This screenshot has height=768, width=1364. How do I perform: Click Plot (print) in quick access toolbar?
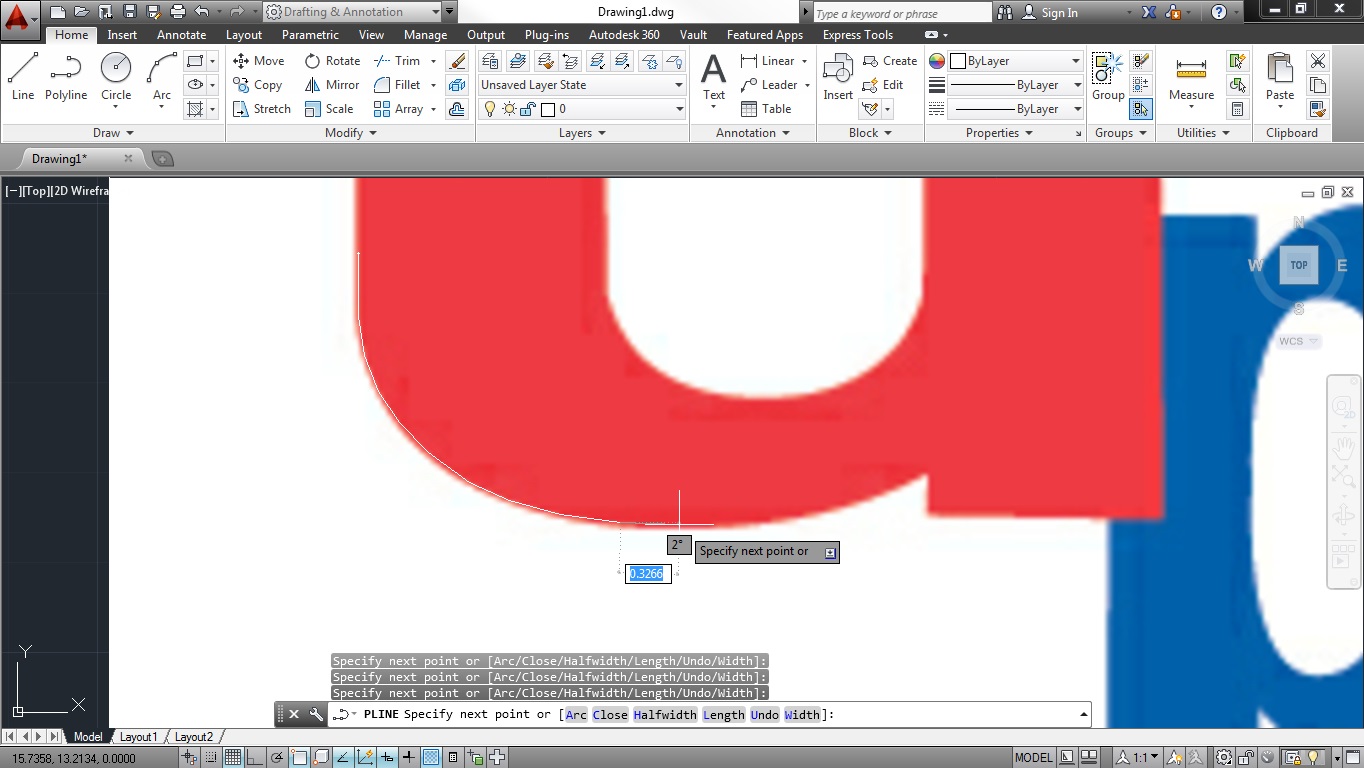pyautogui.click(x=178, y=12)
